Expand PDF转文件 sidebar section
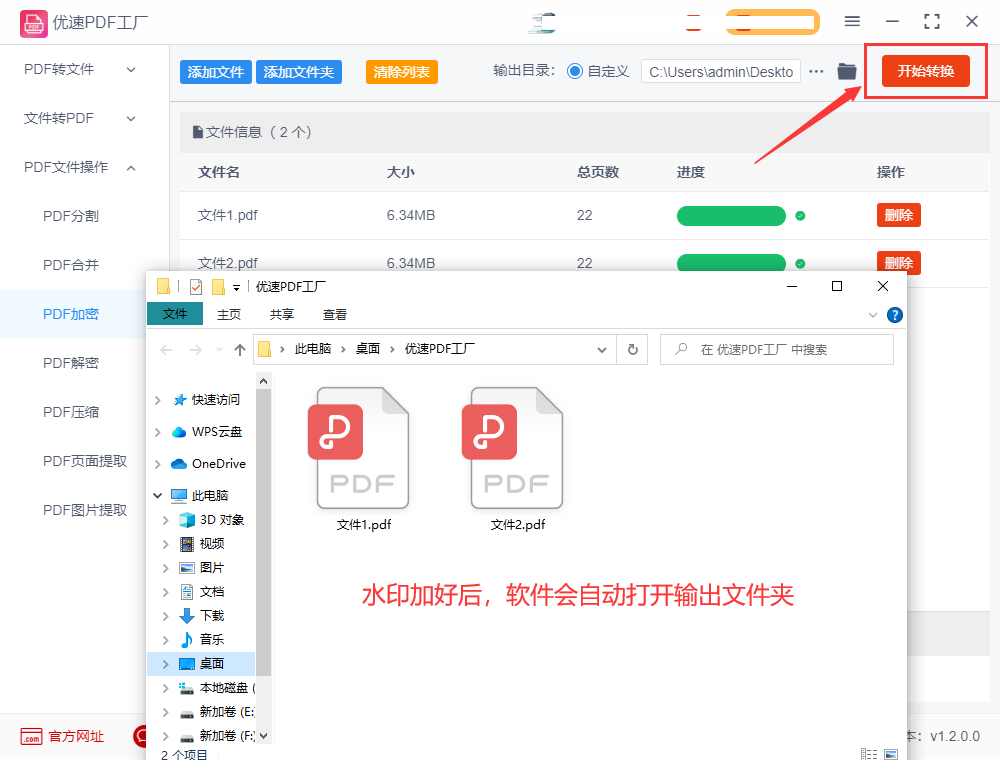Screen dimensions: 1000x760 click(131, 69)
